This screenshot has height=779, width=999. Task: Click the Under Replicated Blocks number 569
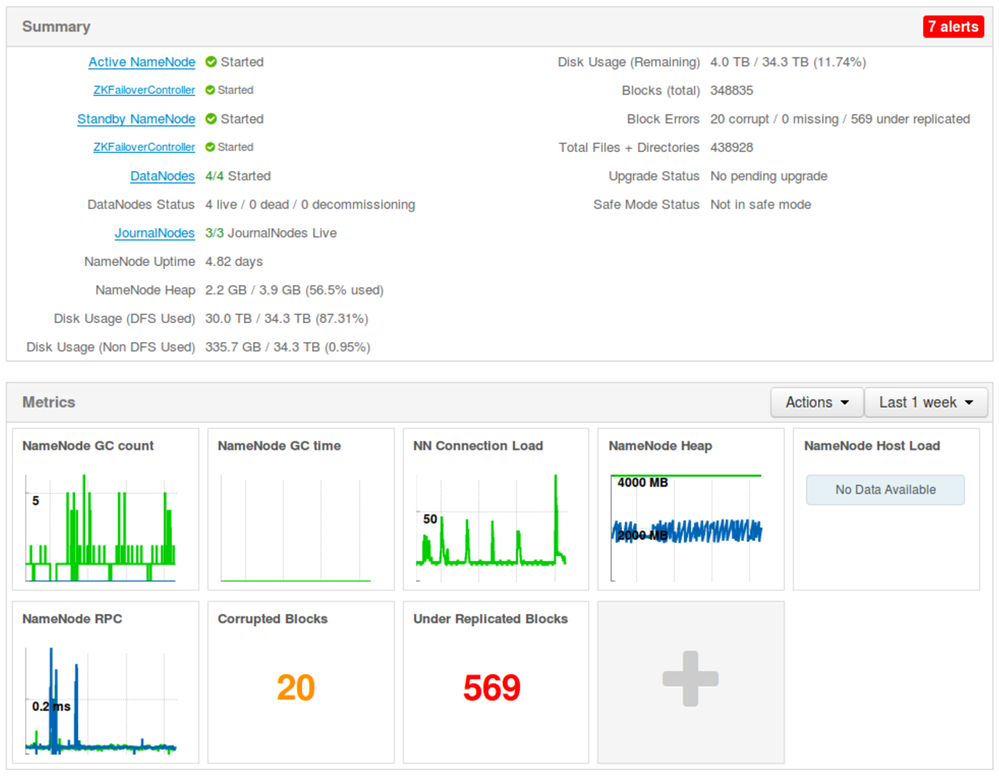click(x=491, y=688)
